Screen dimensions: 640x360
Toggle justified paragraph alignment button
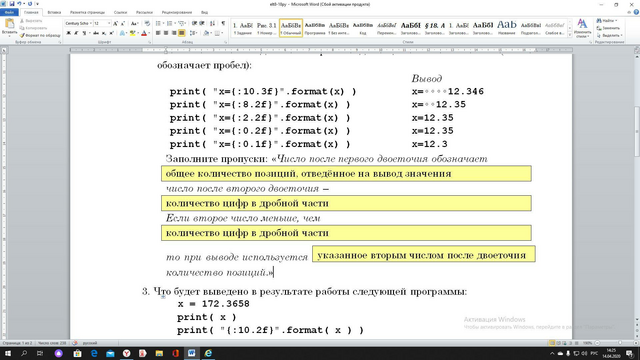pyautogui.click(x=182, y=33)
